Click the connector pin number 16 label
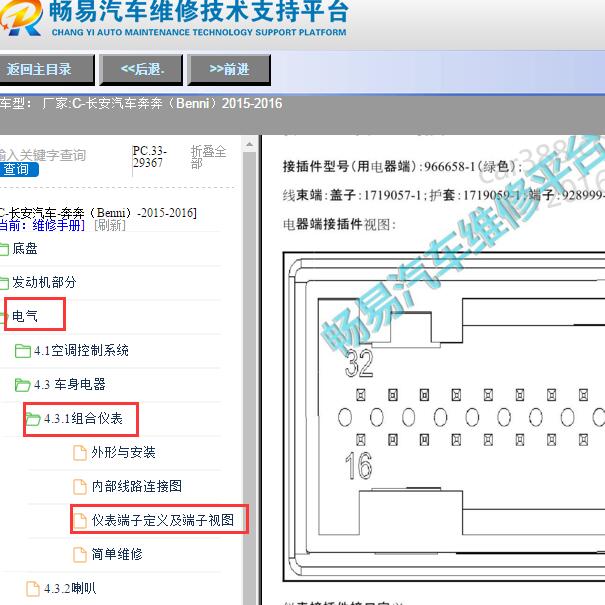 coord(358,466)
